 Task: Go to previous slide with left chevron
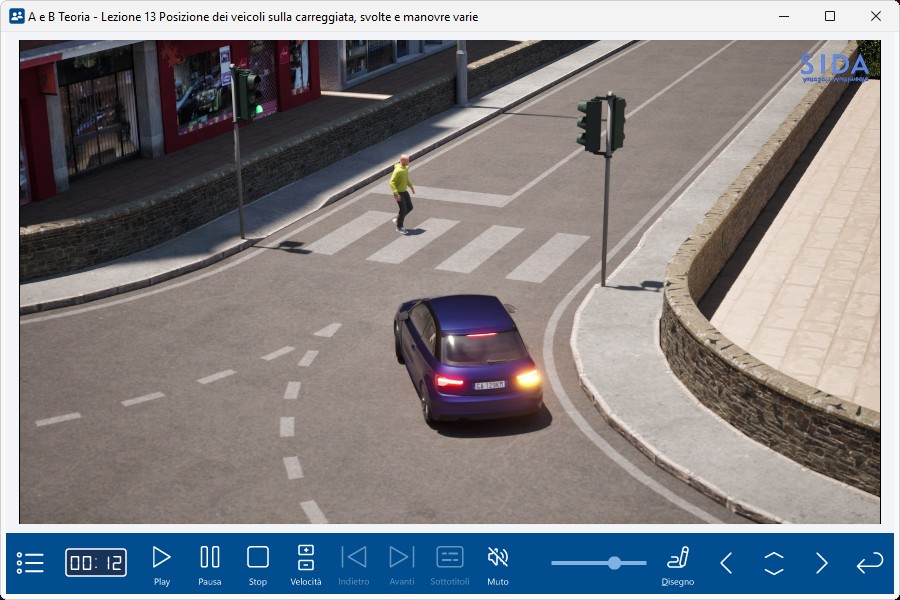point(726,563)
